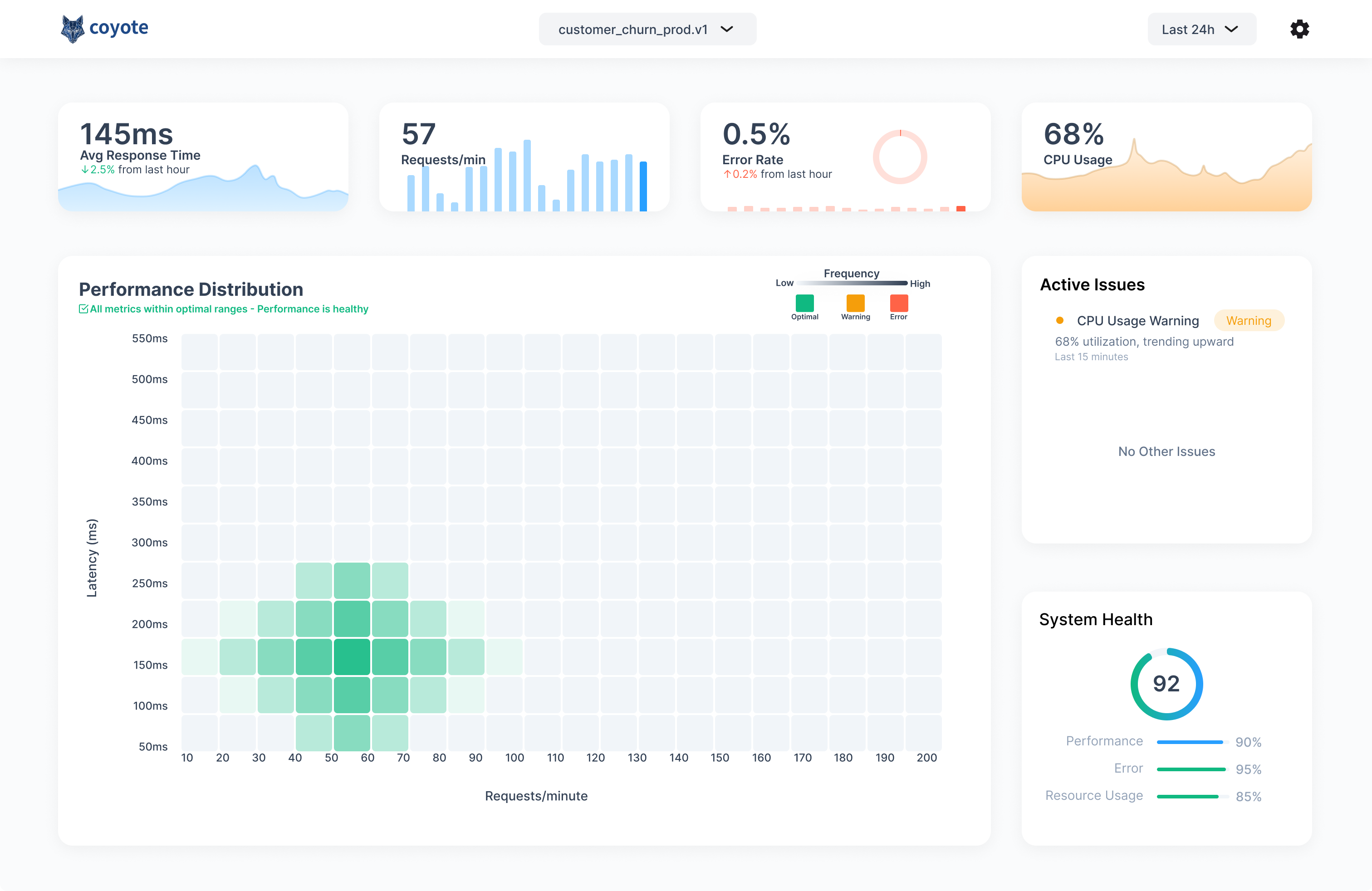Viewport: 1372px width, 891px height.
Task: Toggle the Optimal legend square
Action: pyautogui.click(x=805, y=302)
